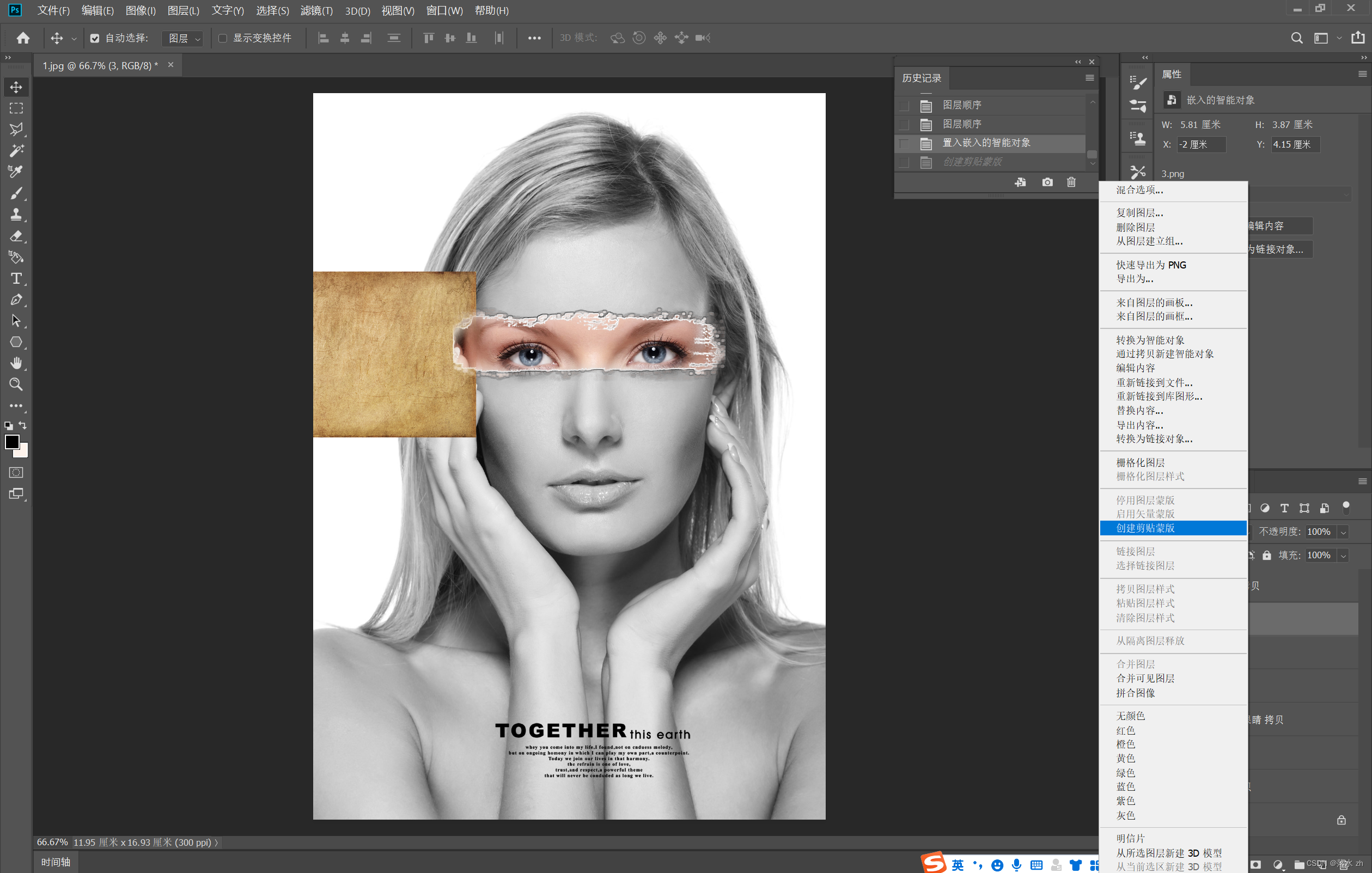Screen dimensions: 1372x873
Task: Select the Horizontal Type tool
Action: click(16, 279)
